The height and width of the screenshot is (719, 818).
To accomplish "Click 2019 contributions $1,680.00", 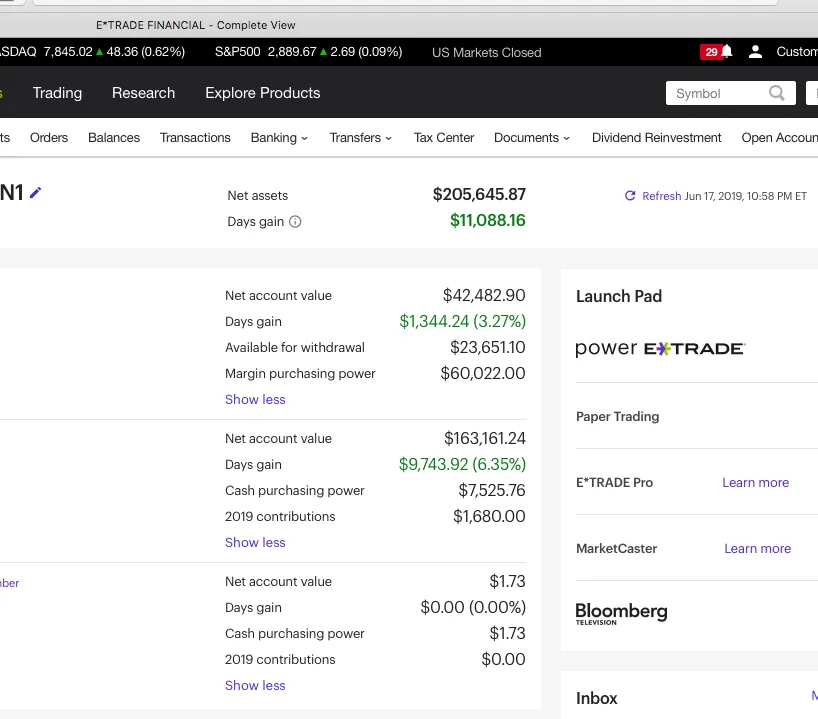I will click(489, 517).
